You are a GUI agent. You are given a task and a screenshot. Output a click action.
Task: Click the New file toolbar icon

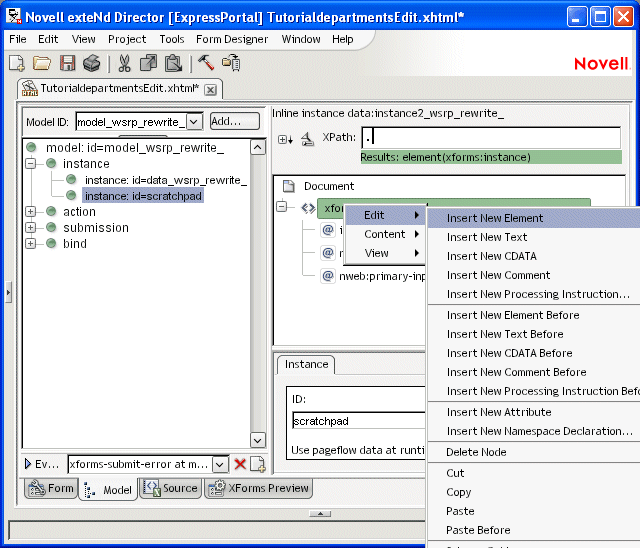[17, 63]
